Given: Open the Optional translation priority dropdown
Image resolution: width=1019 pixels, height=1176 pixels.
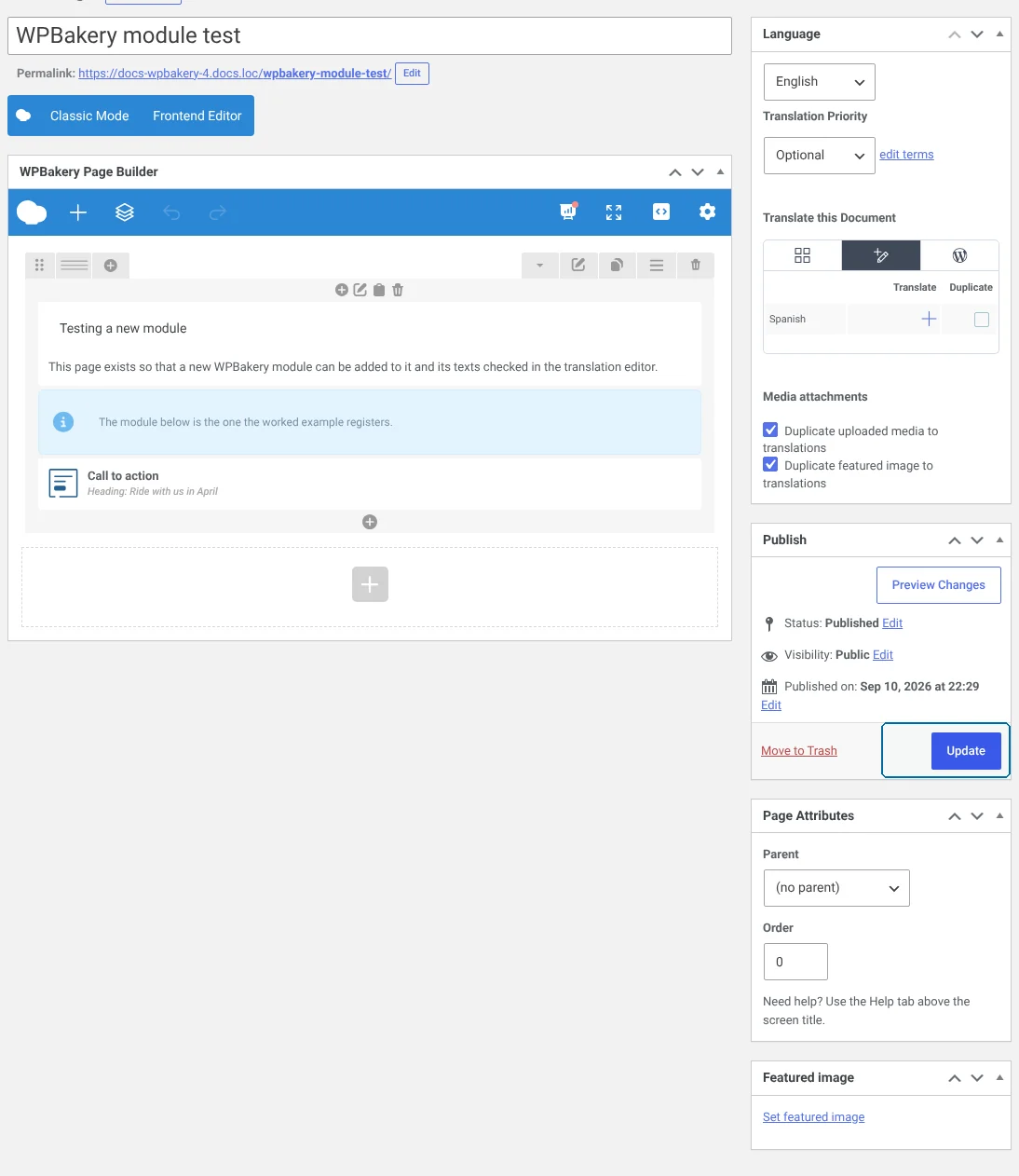Looking at the screenshot, I should [820, 156].
